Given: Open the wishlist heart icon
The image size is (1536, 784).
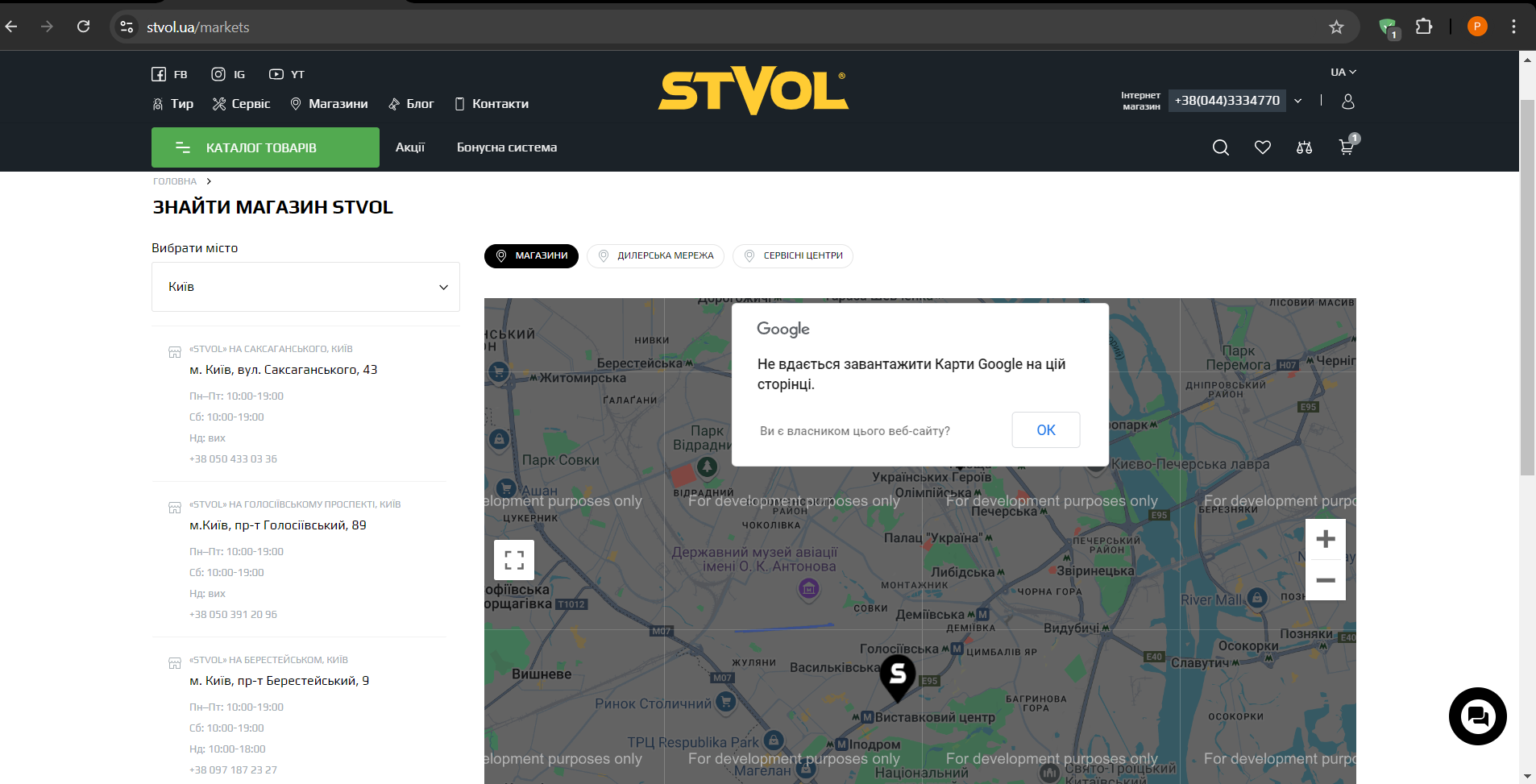Looking at the screenshot, I should point(1263,147).
